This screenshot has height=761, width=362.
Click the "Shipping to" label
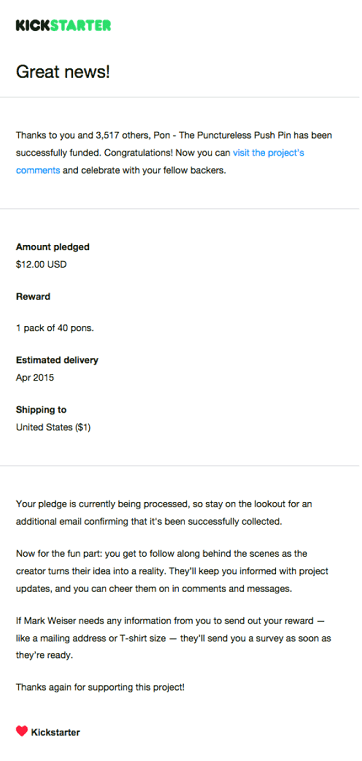pyautogui.click(x=41, y=410)
